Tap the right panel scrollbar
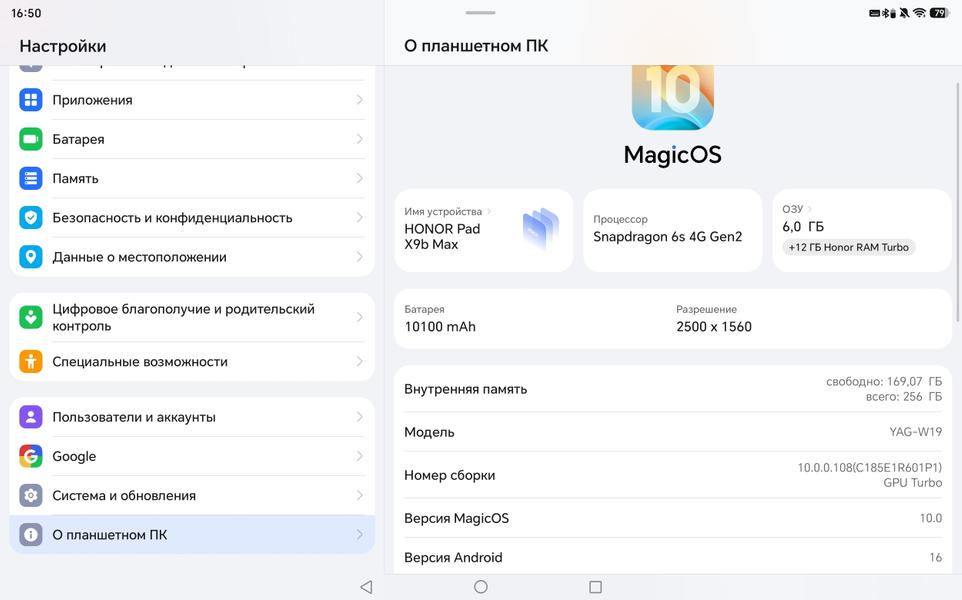Image resolution: width=962 pixels, height=600 pixels. pyautogui.click(x=958, y=202)
